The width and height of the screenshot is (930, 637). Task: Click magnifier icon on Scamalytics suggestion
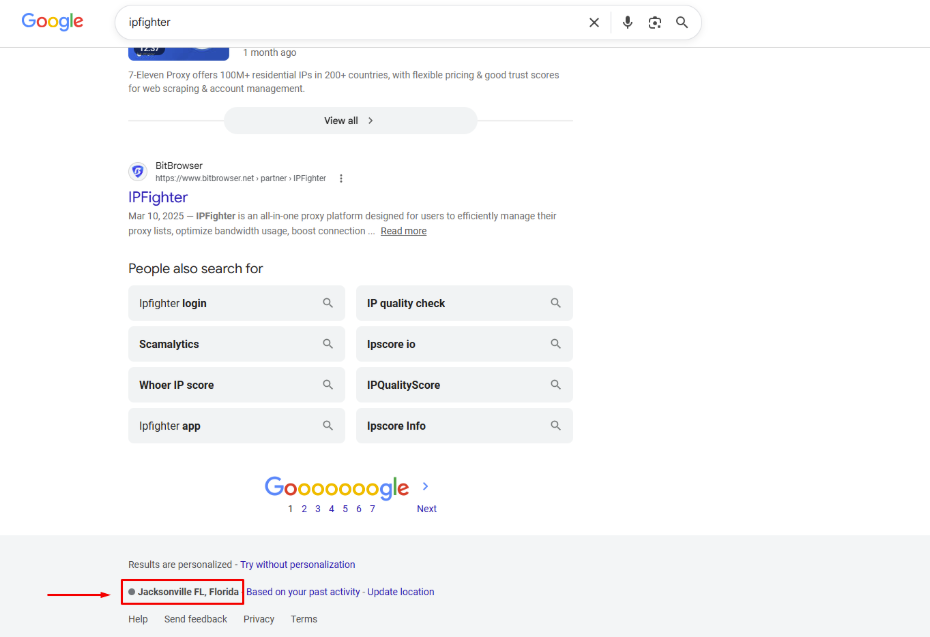pyautogui.click(x=327, y=344)
